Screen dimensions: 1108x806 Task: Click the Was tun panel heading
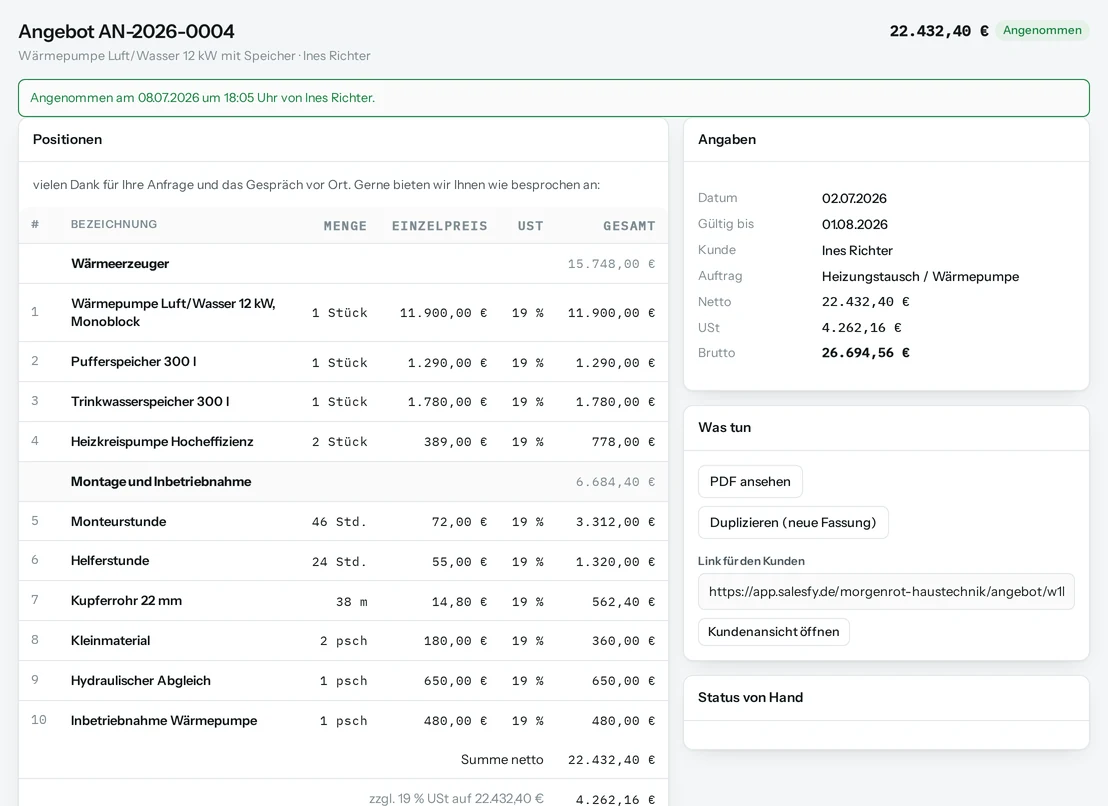724,427
